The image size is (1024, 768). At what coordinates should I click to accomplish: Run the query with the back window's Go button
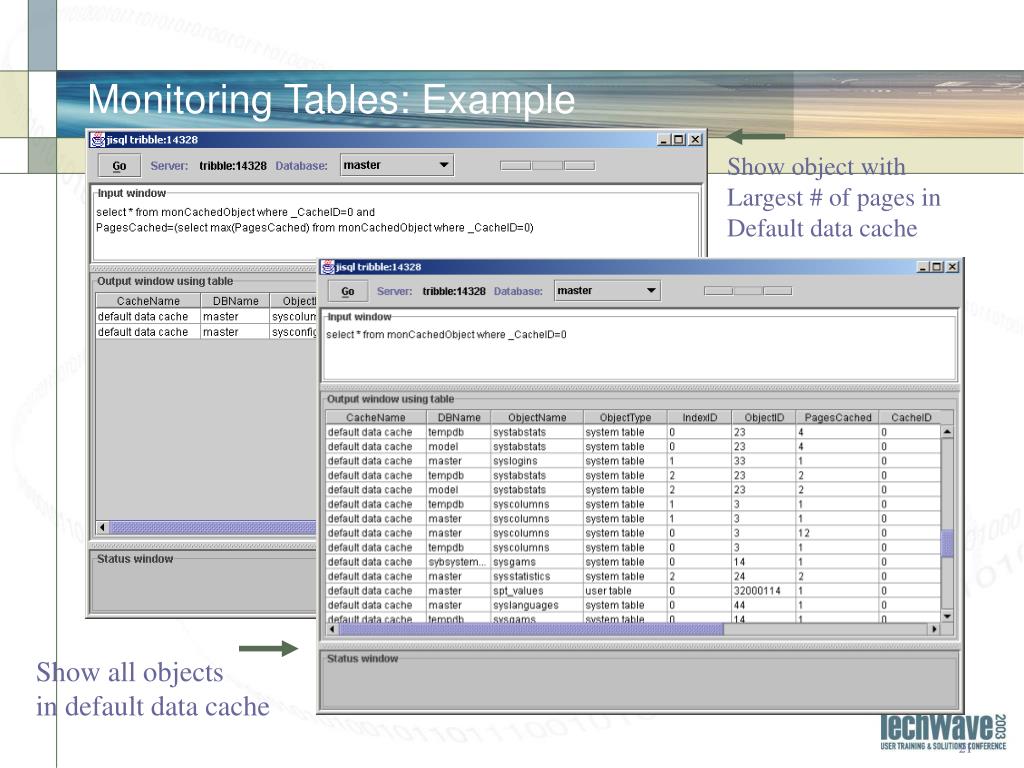(119, 166)
